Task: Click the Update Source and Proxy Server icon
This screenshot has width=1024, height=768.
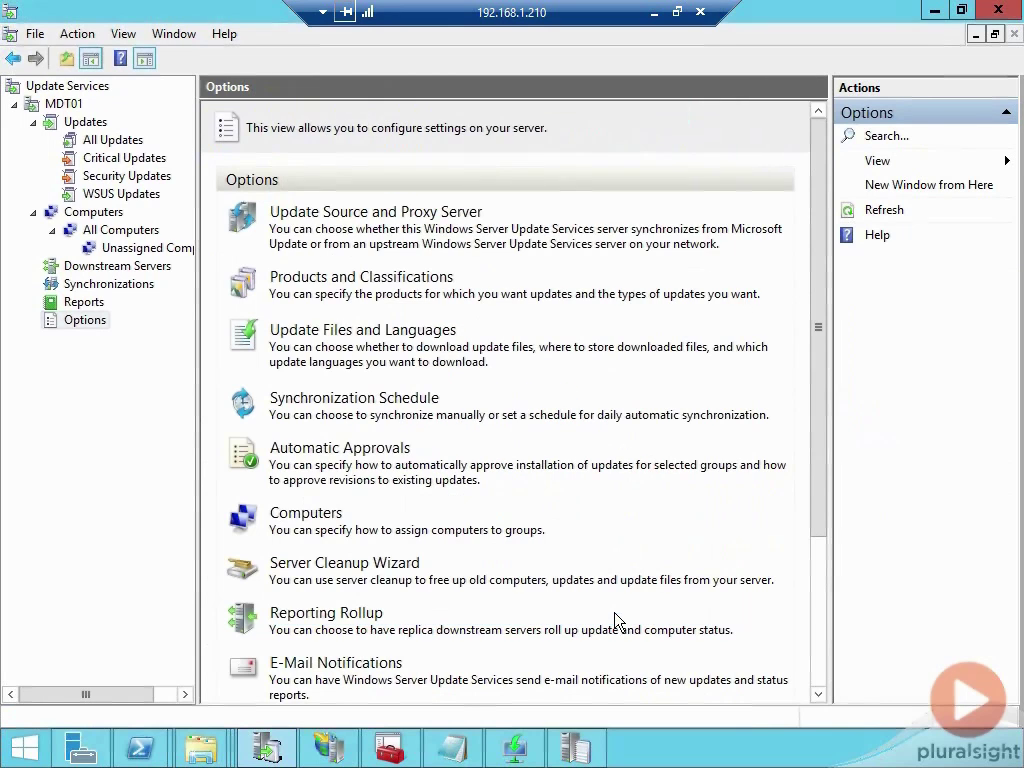Action: point(242,217)
